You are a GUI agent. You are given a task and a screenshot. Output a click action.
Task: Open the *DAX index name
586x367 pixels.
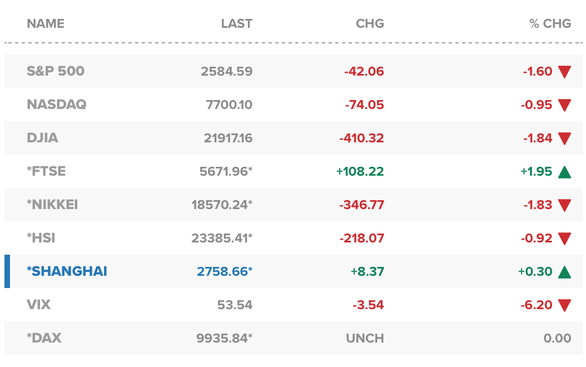[44, 338]
